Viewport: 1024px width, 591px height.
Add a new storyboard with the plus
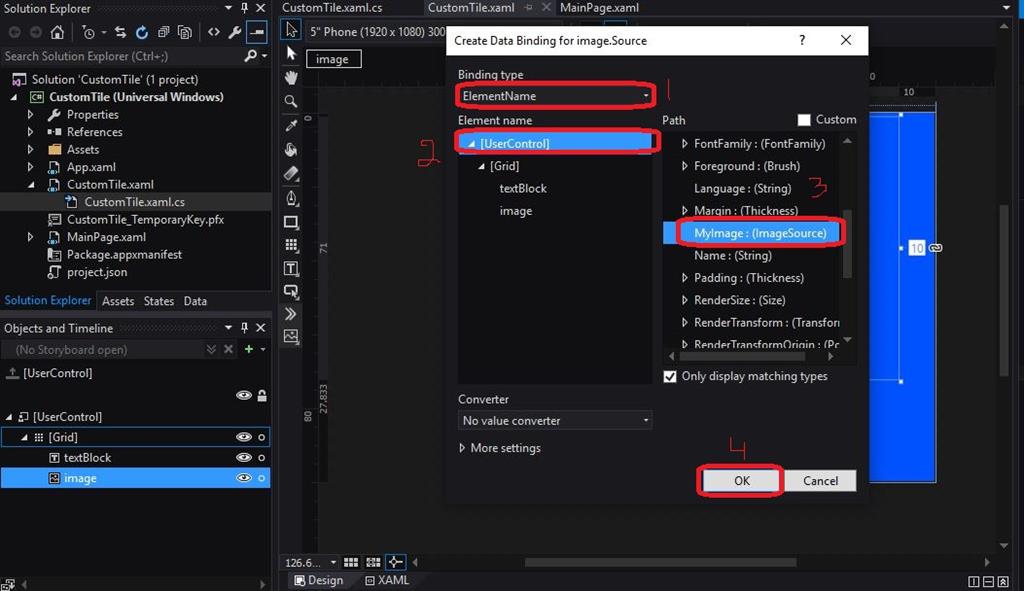pyautogui.click(x=248, y=349)
